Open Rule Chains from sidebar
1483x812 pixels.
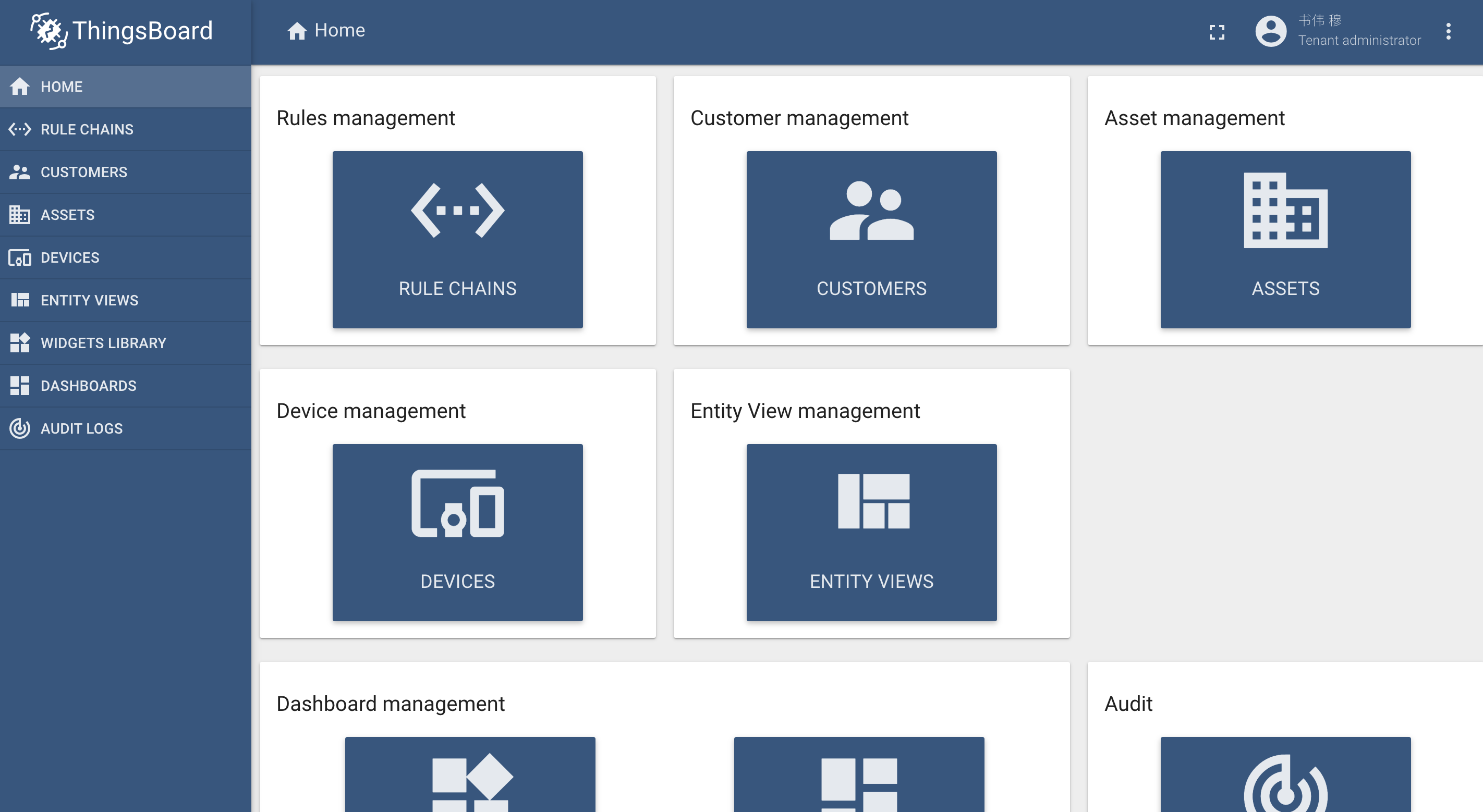point(87,129)
